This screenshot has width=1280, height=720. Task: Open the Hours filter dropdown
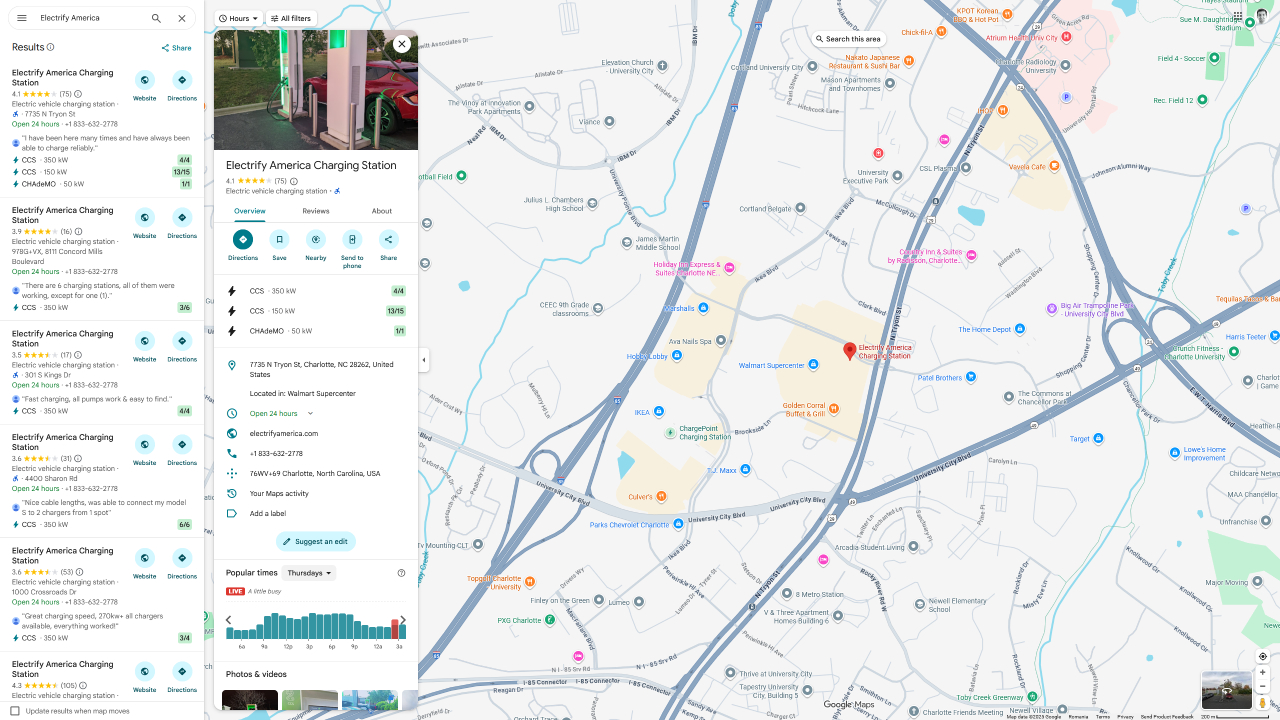coord(238,18)
